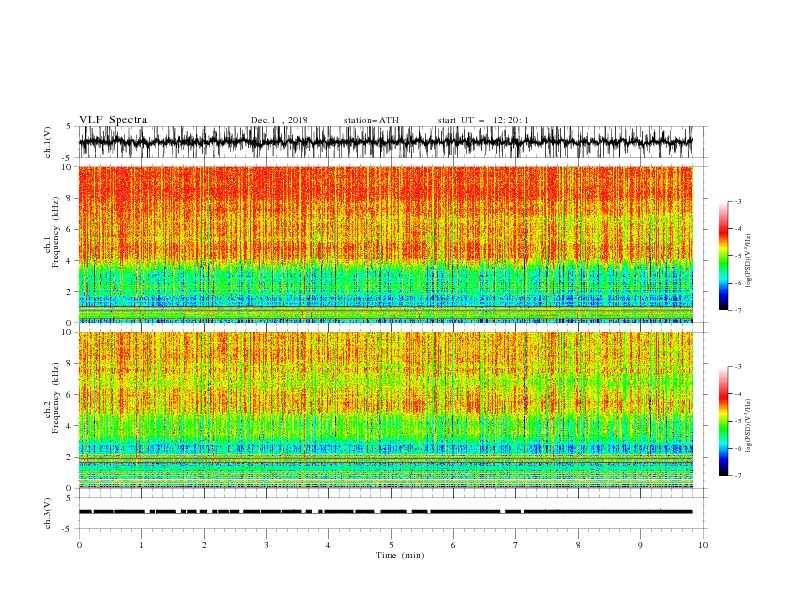Click the ch.1 voltage waveform trace
Screen dimensions: 792x612
click(x=385, y=142)
